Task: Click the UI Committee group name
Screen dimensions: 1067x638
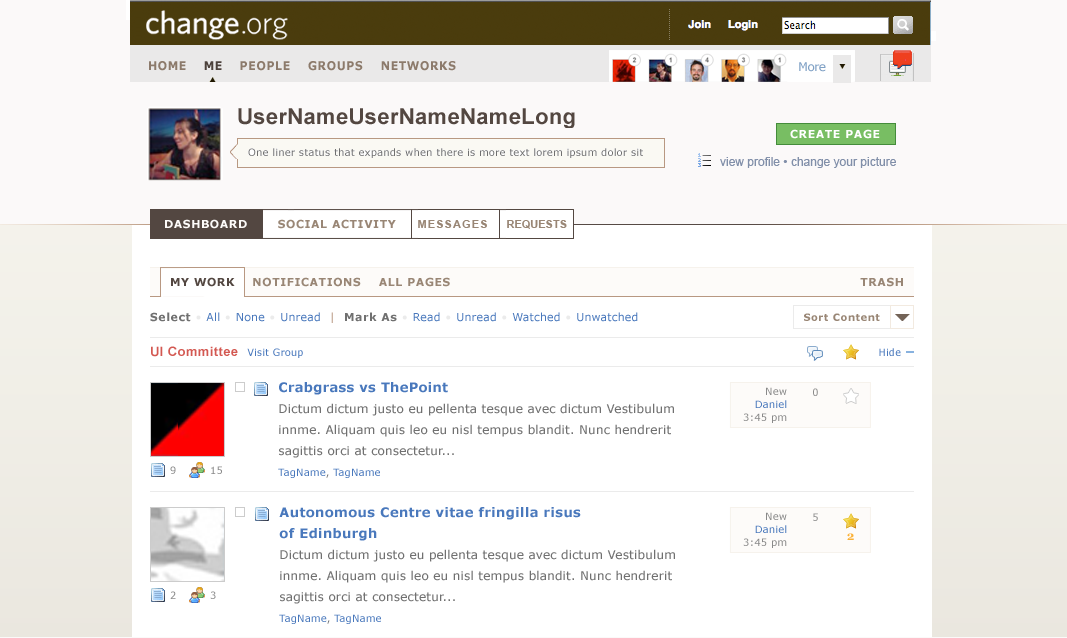Action: pos(194,352)
